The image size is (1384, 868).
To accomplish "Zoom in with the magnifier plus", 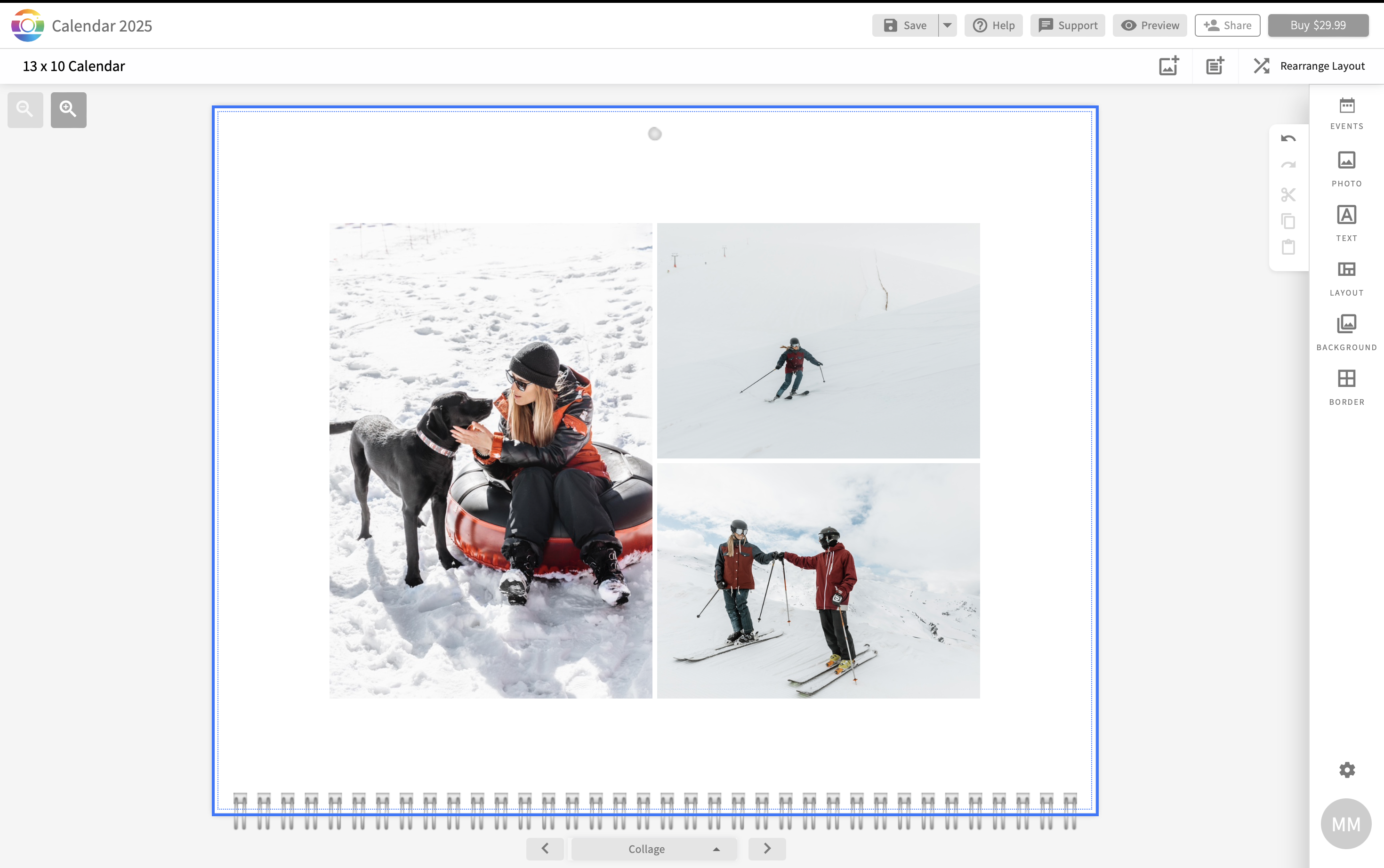I will [68, 110].
